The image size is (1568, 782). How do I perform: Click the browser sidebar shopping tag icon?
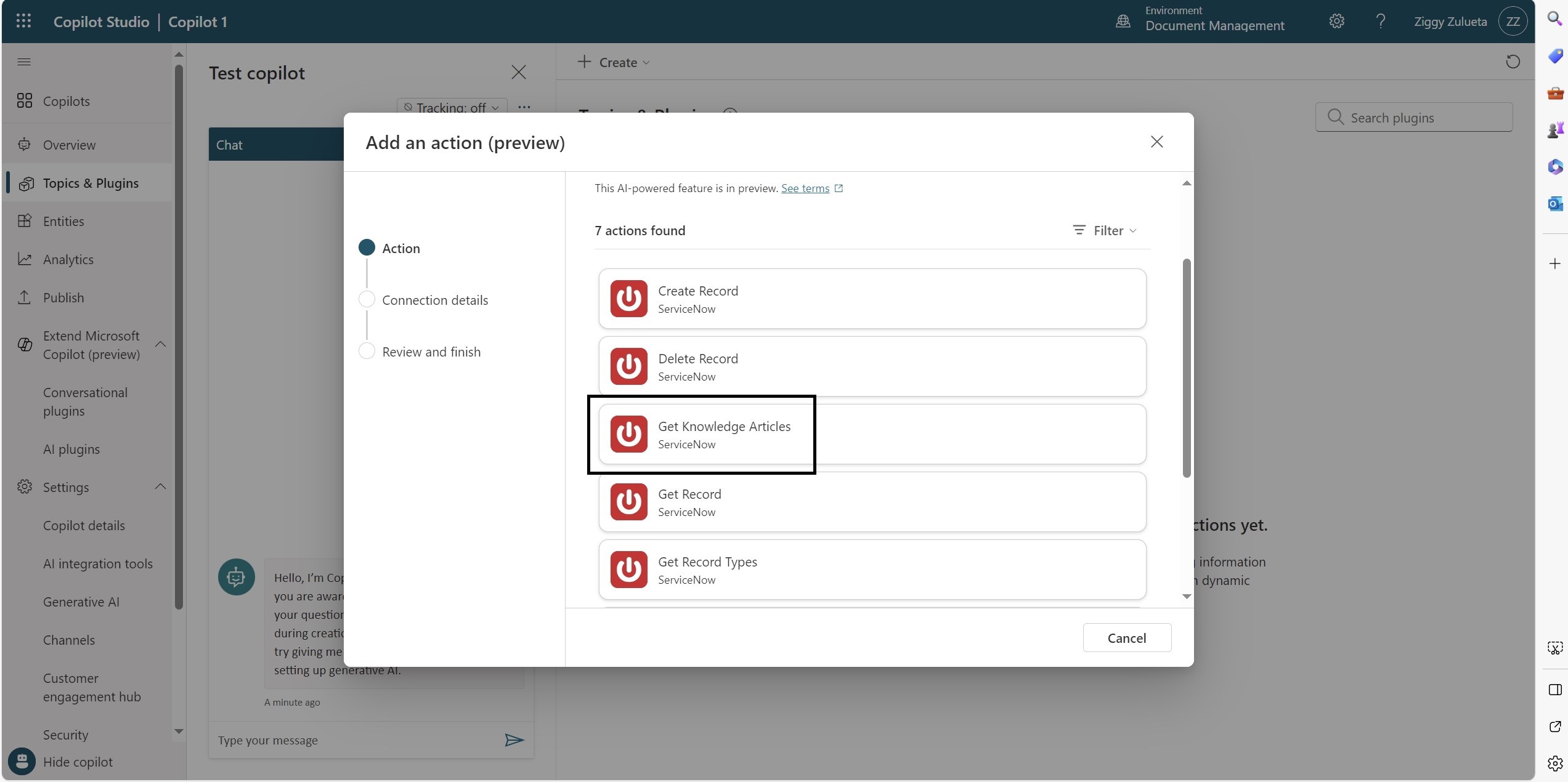tap(1554, 56)
